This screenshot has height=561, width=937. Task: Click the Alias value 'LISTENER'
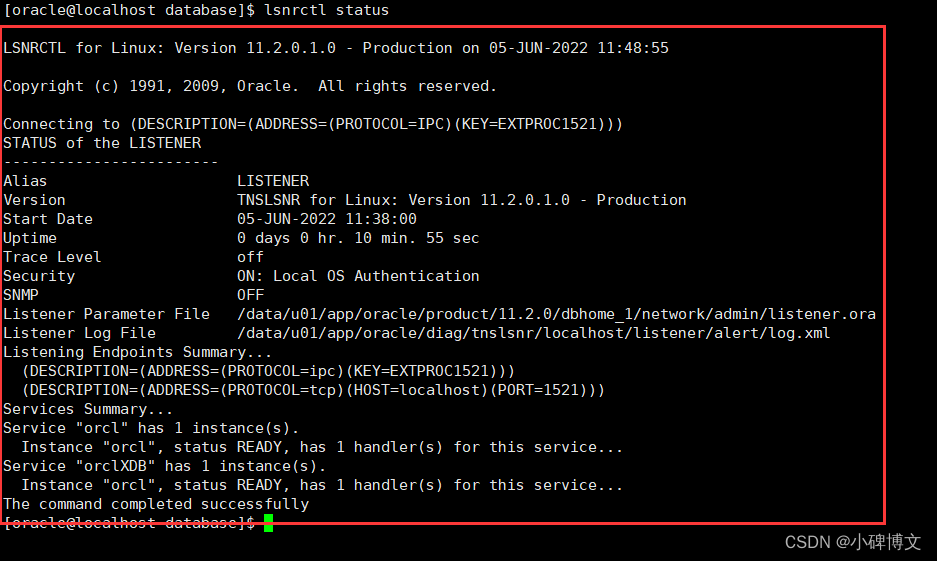point(273,181)
